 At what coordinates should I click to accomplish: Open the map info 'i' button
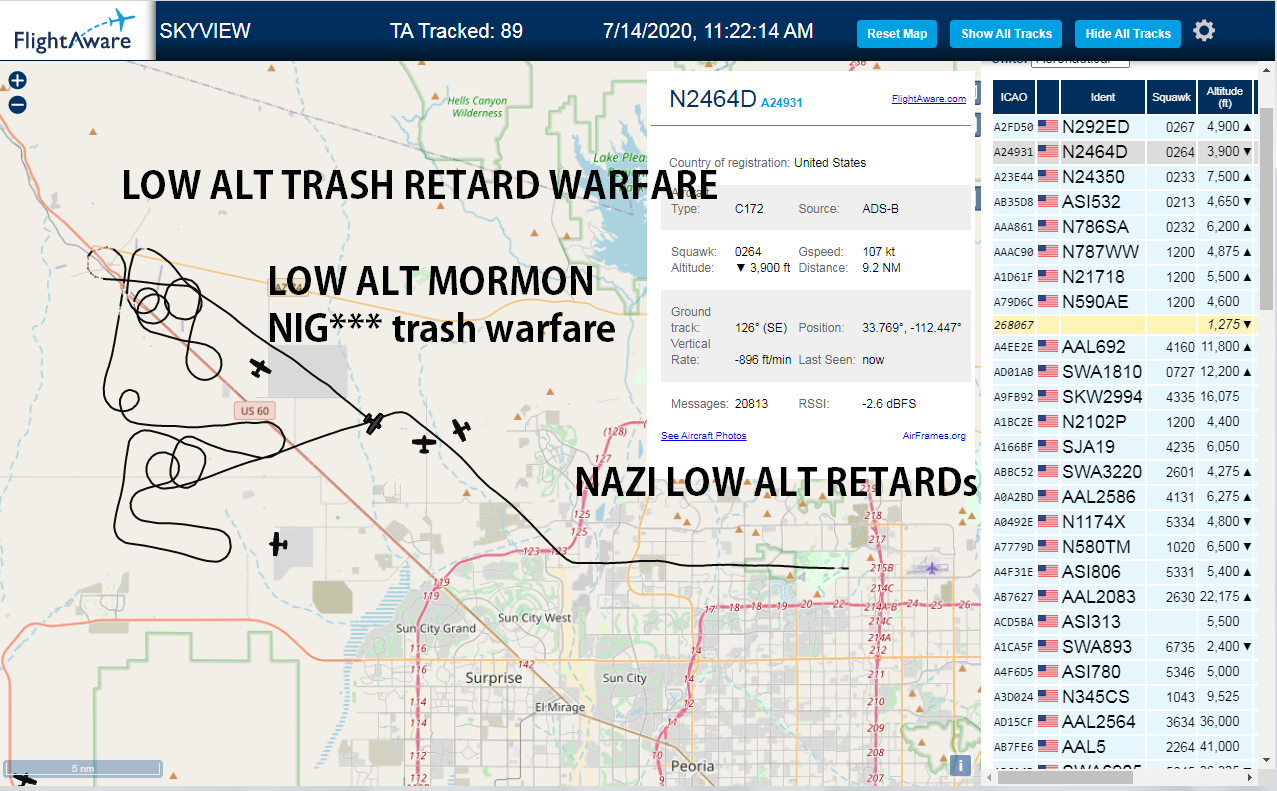pyautogui.click(x=960, y=765)
